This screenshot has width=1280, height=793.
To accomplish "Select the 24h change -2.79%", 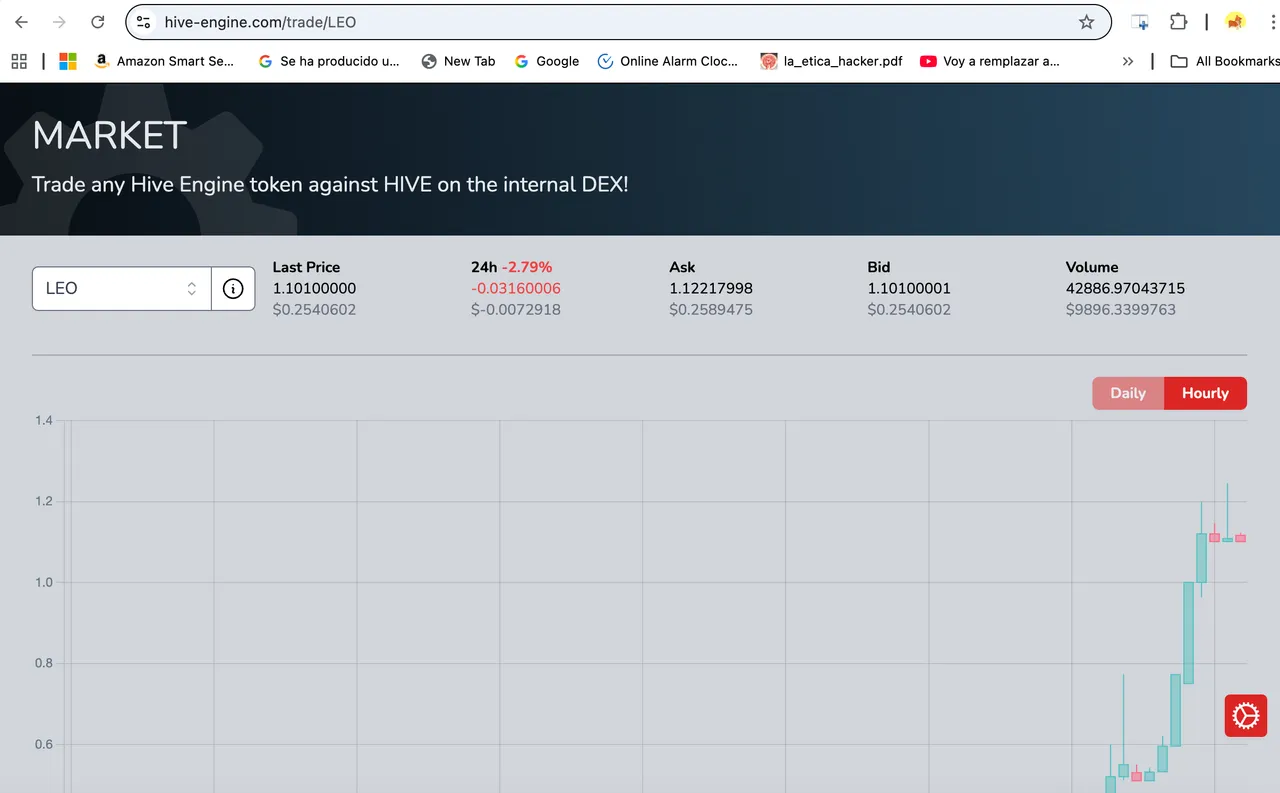I will tap(527, 267).
